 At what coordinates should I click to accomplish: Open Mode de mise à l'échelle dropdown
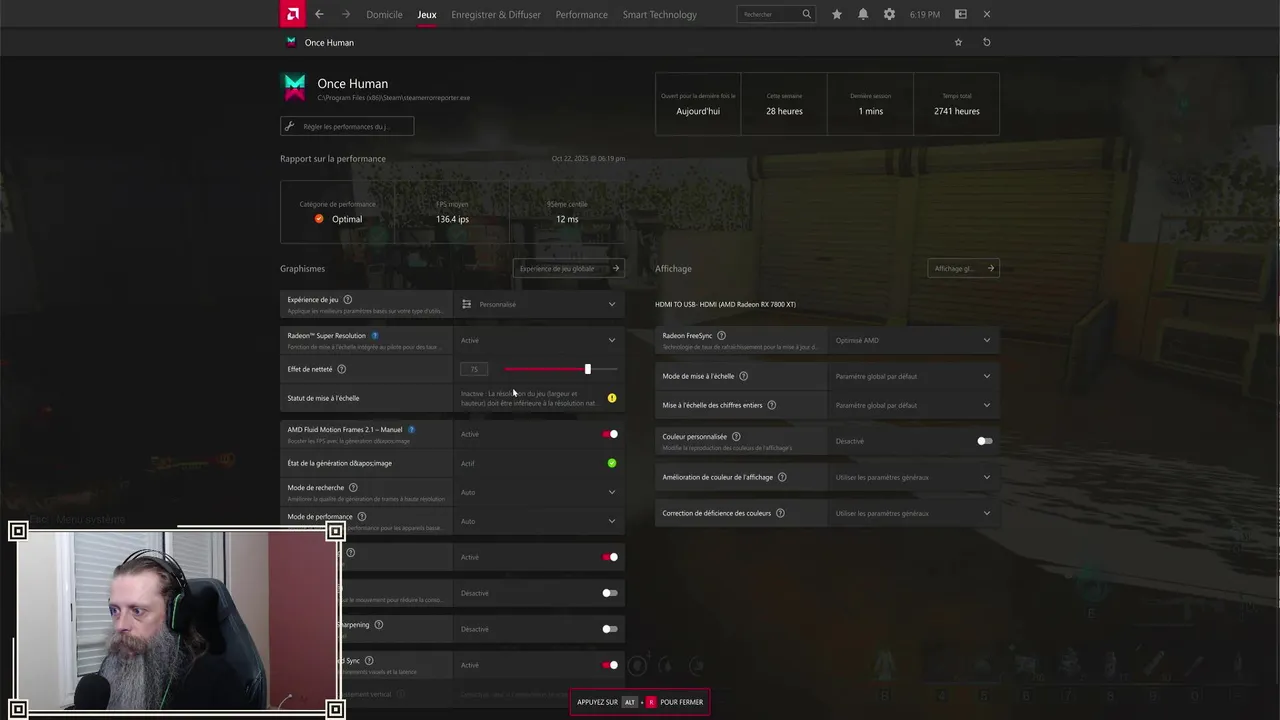tap(914, 376)
